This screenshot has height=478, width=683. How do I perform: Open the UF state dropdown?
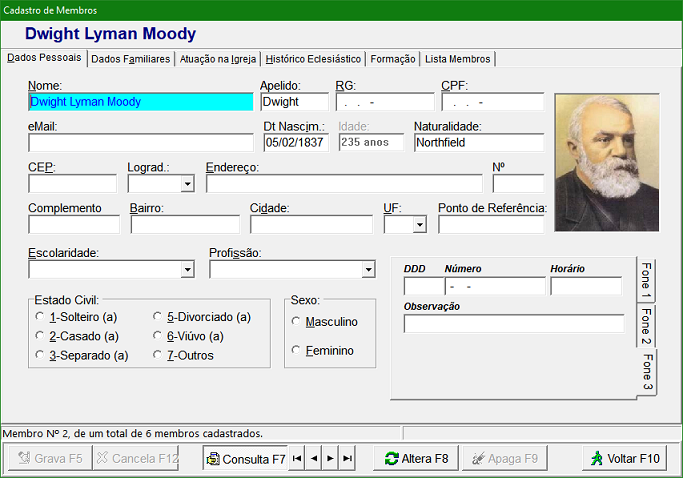tap(419, 224)
